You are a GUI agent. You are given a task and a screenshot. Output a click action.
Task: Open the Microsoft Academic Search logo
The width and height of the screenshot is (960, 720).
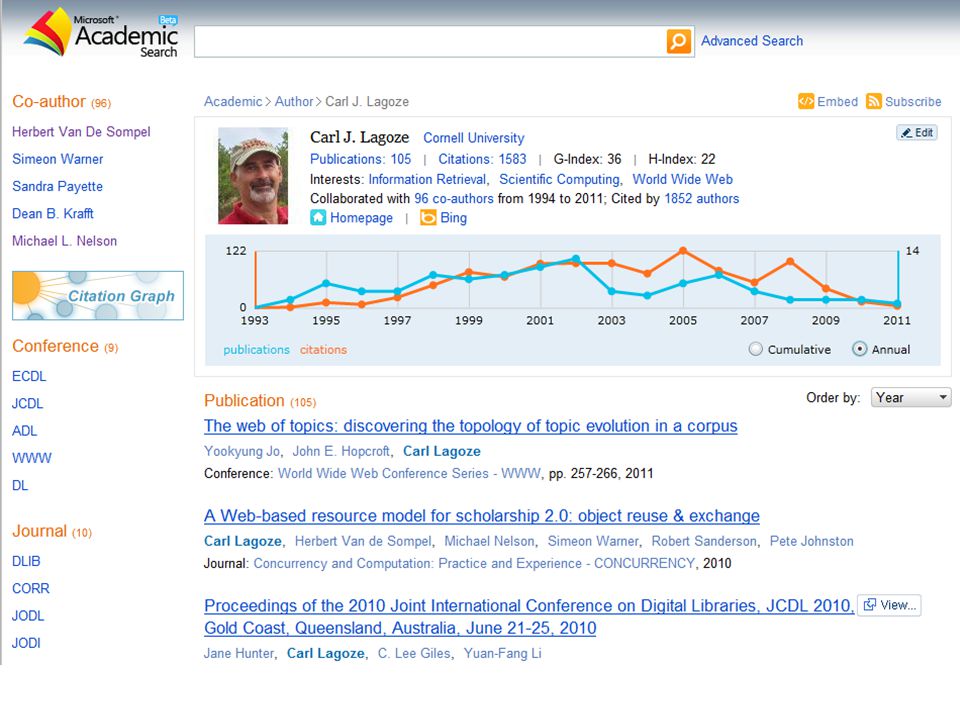(102, 33)
